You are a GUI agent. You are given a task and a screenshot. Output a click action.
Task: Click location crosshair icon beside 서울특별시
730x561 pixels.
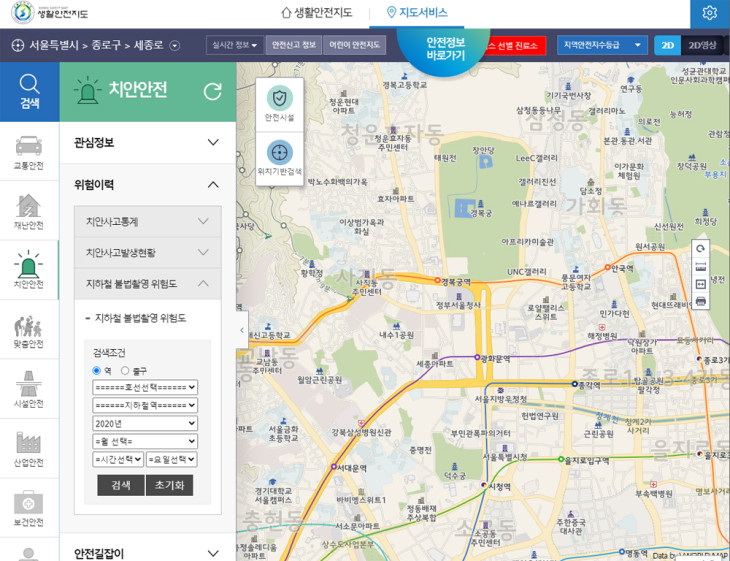[x=18, y=45]
